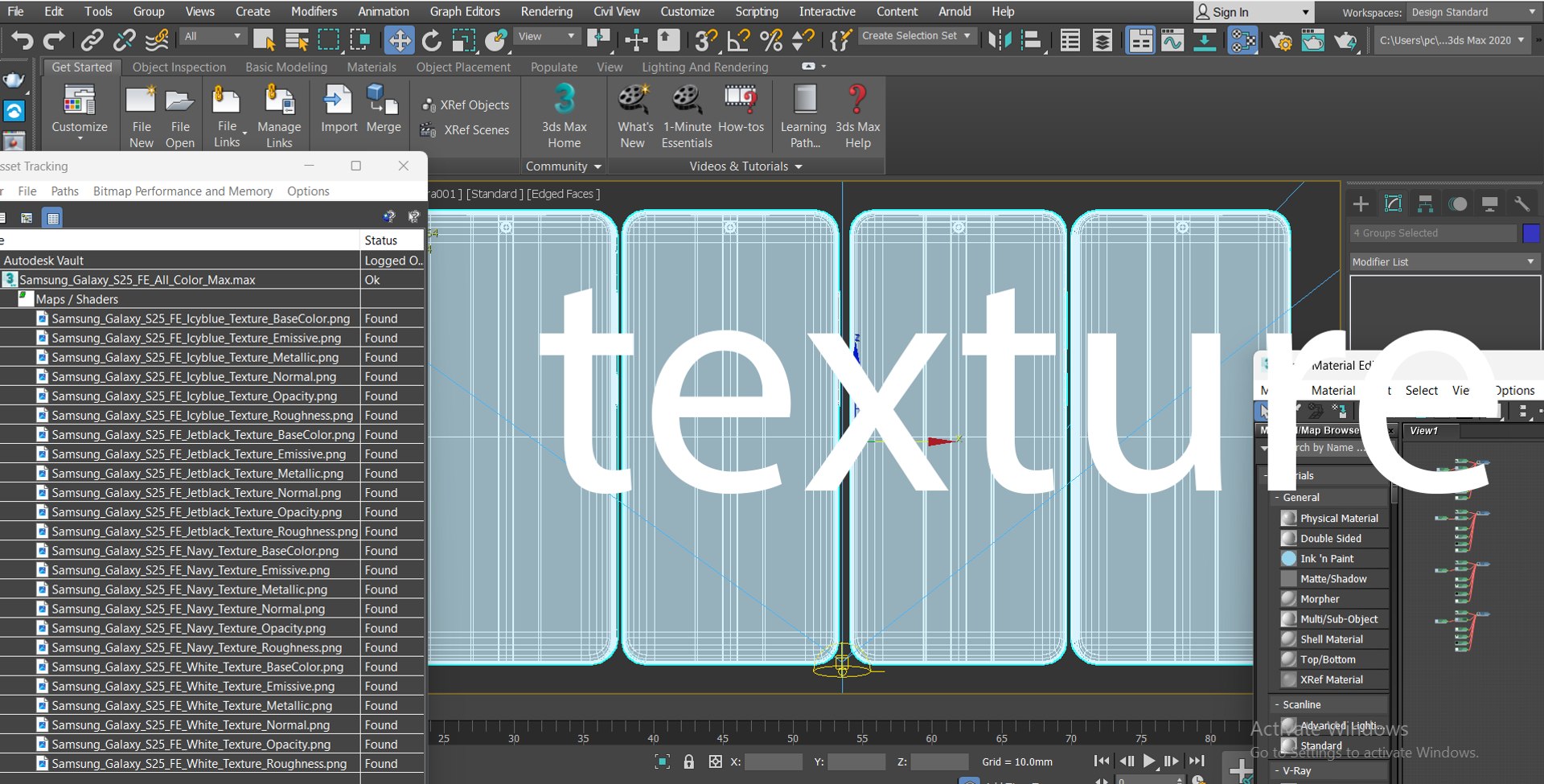The width and height of the screenshot is (1544, 784).
Task: Click the Undo arrow icon
Action: coord(22,39)
